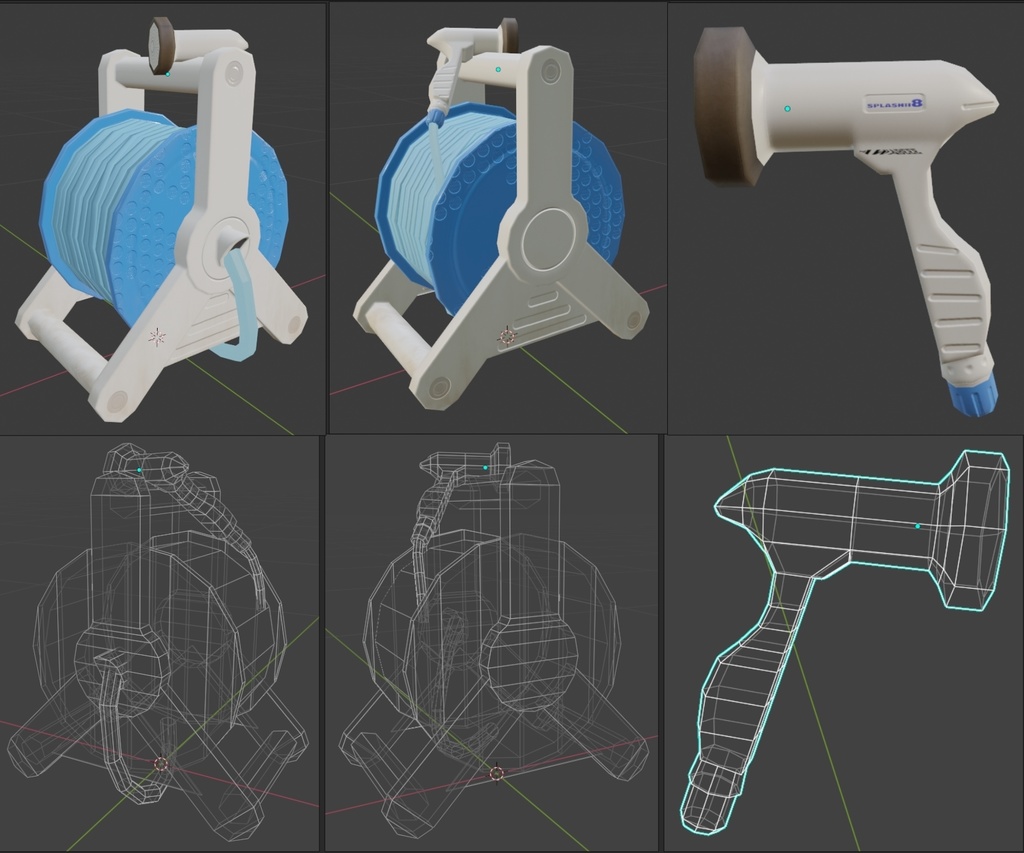Open the cyan-outlined spray nozzle wireframe view
This screenshot has height=853, width=1024.
[844, 643]
